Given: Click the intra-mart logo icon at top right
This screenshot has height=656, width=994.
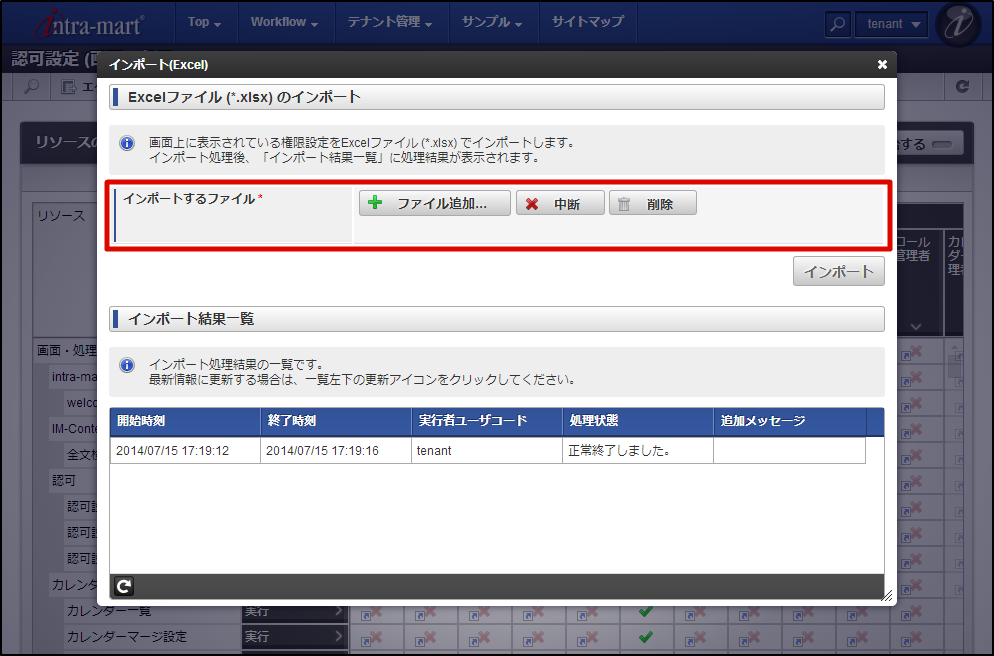Looking at the screenshot, I should [x=957, y=23].
